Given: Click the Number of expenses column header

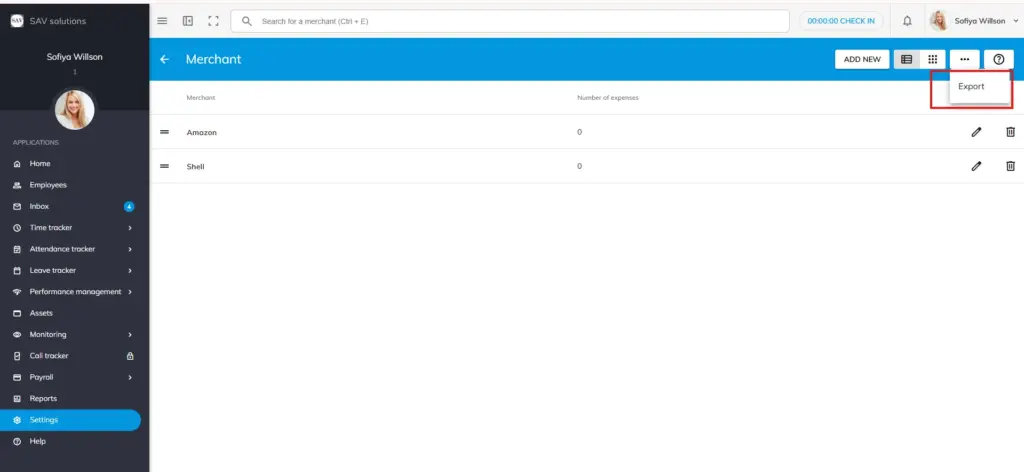Looking at the screenshot, I should click(x=607, y=98).
